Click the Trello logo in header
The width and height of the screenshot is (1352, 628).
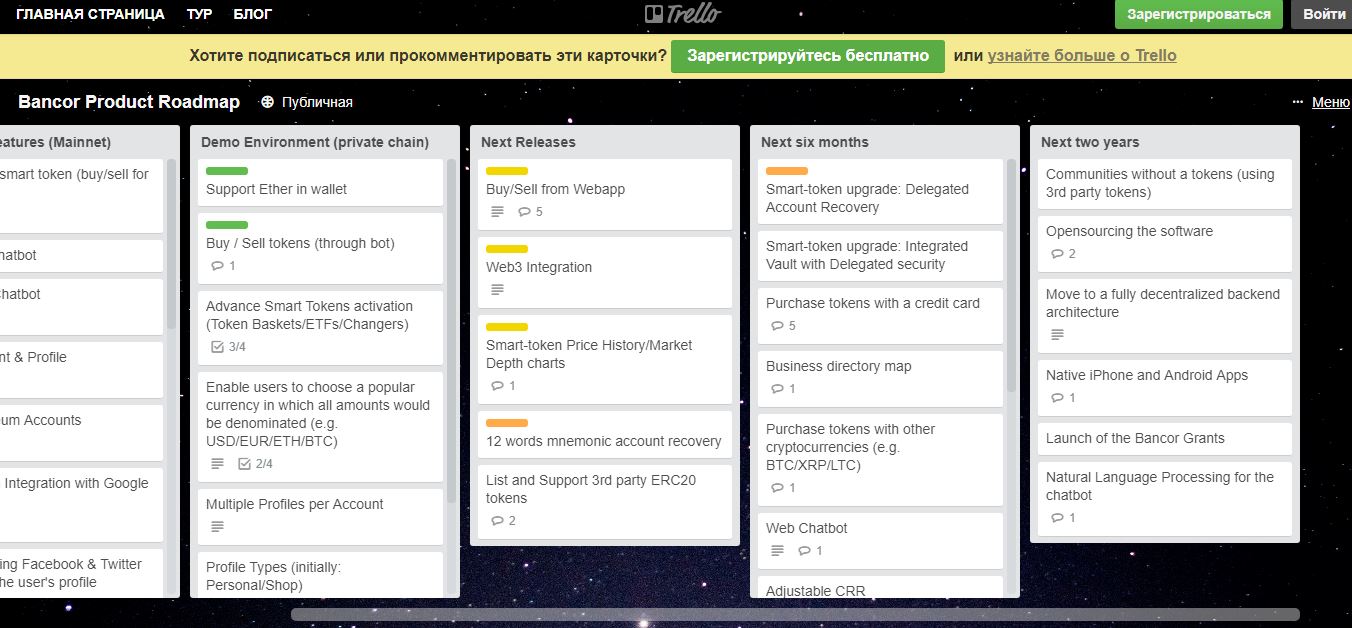[x=683, y=13]
